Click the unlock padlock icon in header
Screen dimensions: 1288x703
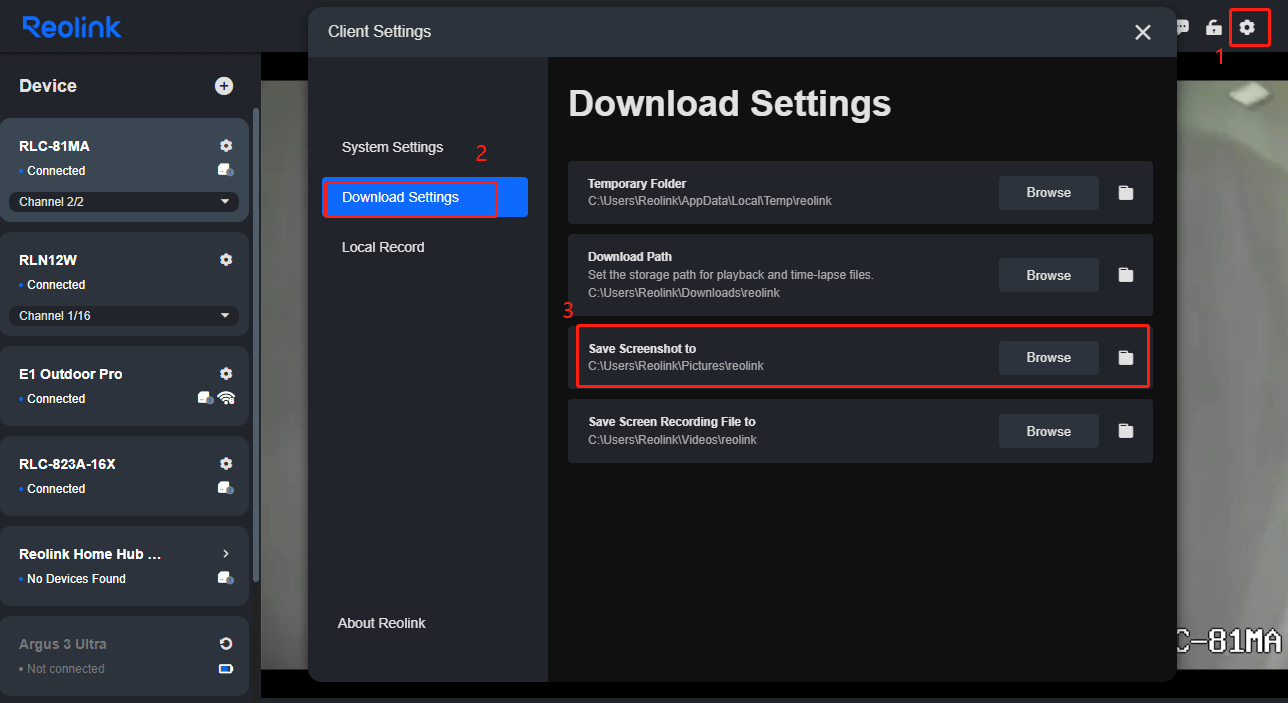(1214, 27)
